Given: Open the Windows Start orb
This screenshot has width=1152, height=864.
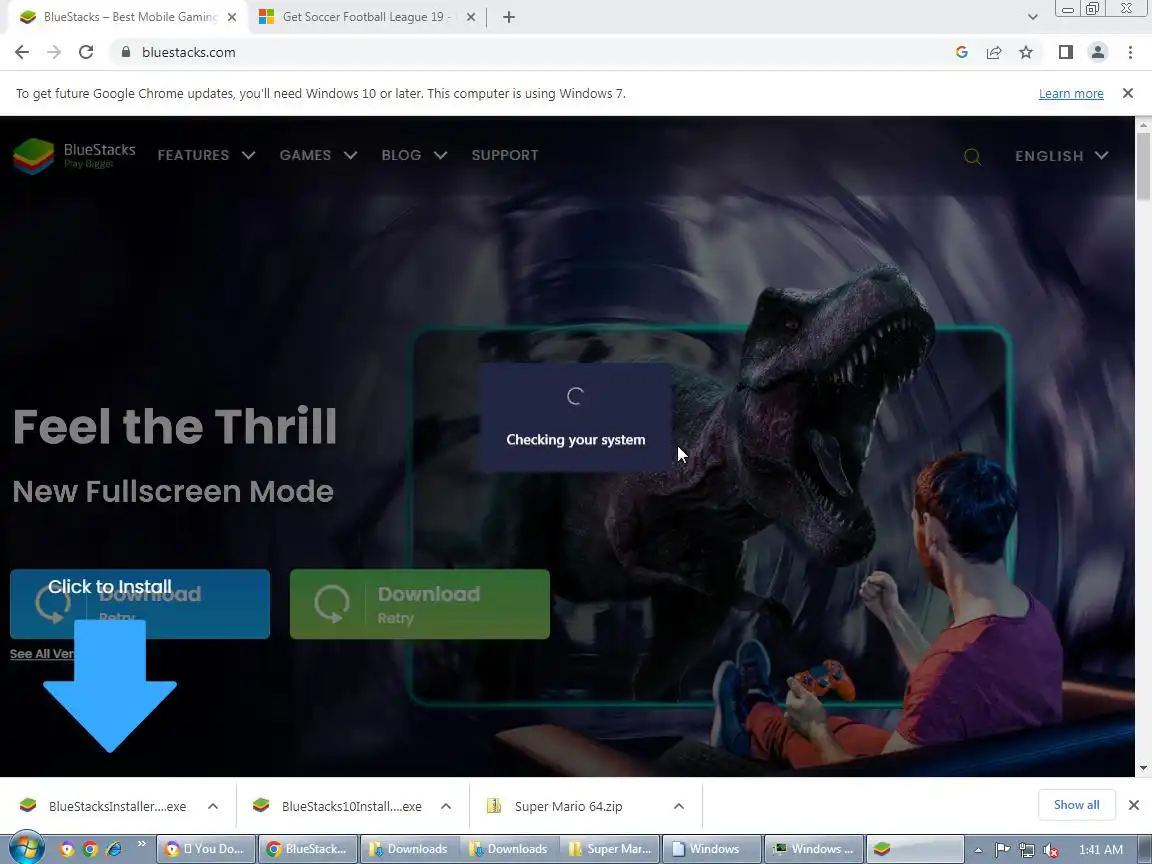Looking at the screenshot, I should click(x=26, y=849).
